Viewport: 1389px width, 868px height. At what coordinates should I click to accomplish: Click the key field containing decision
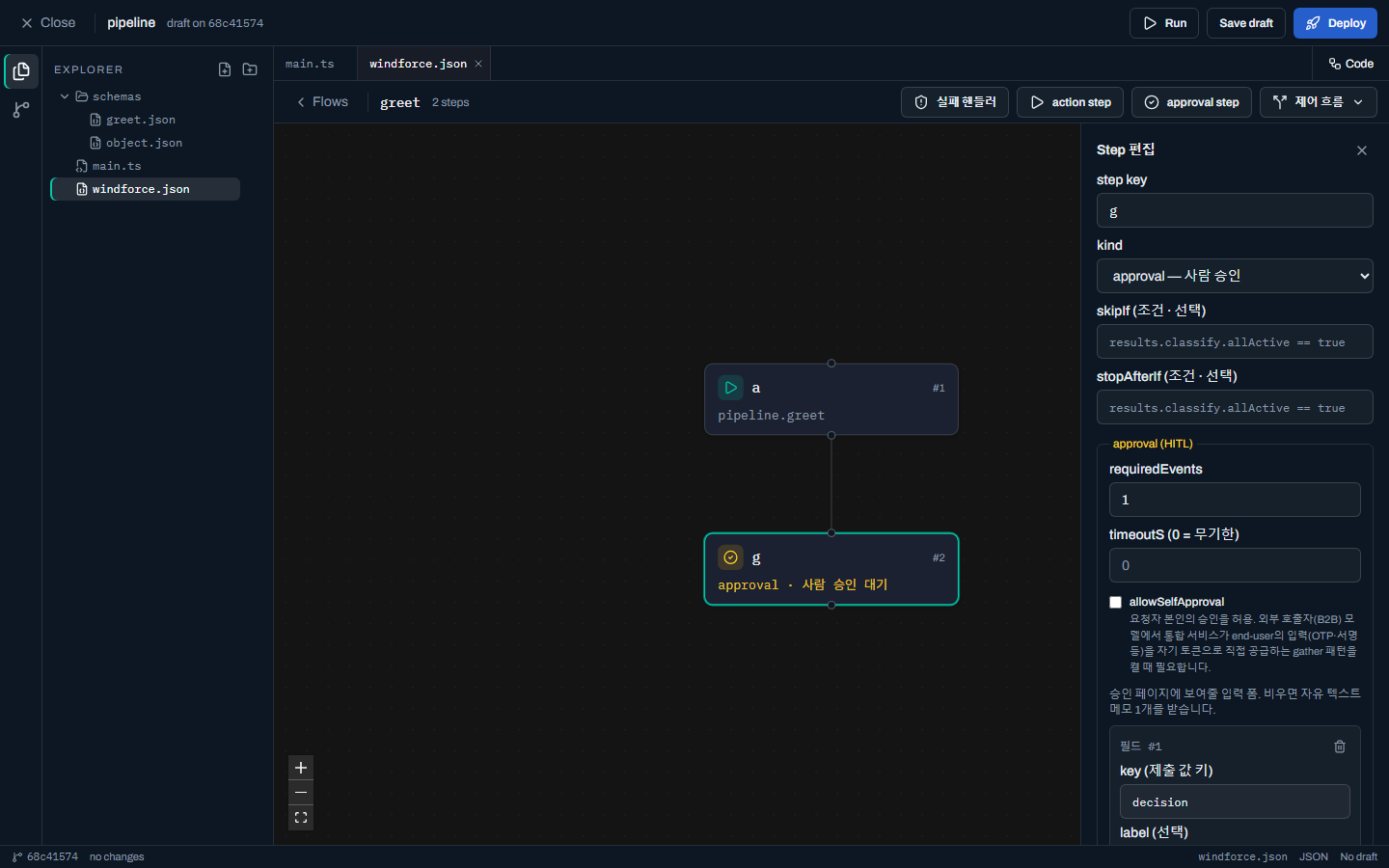pyautogui.click(x=1235, y=801)
